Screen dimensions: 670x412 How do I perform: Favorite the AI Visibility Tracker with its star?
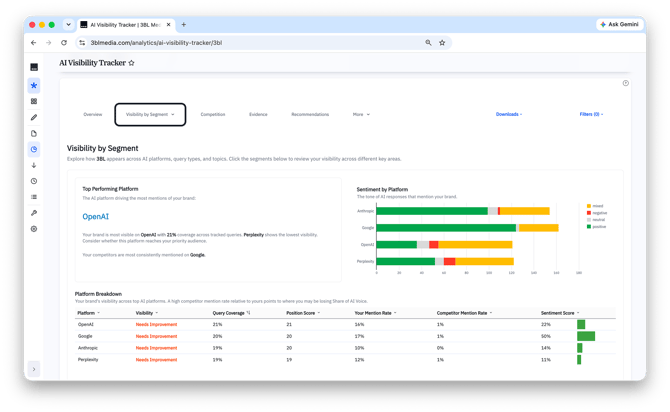(131, 63)
